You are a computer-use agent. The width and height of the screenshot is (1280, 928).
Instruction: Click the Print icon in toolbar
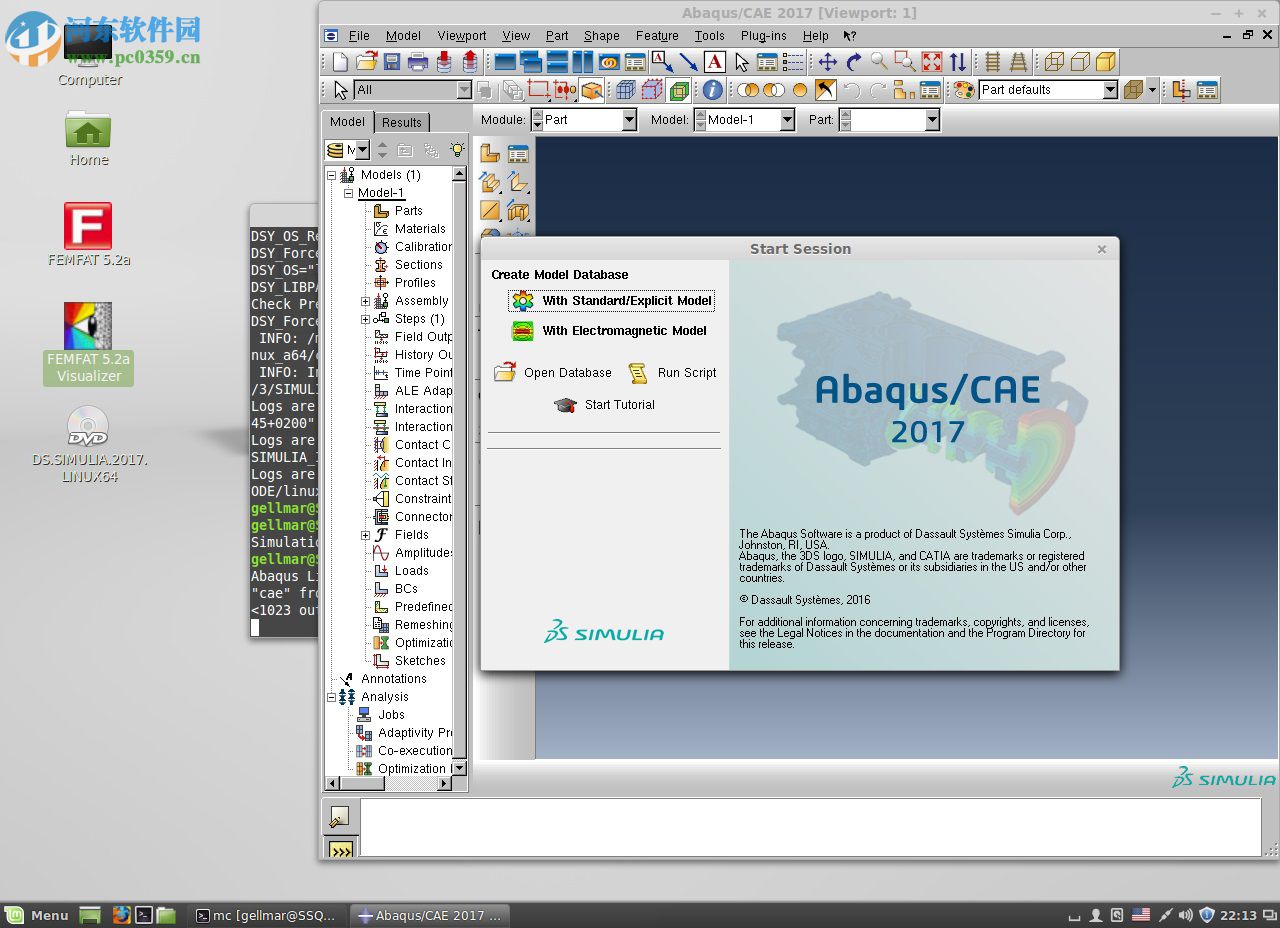417,62
